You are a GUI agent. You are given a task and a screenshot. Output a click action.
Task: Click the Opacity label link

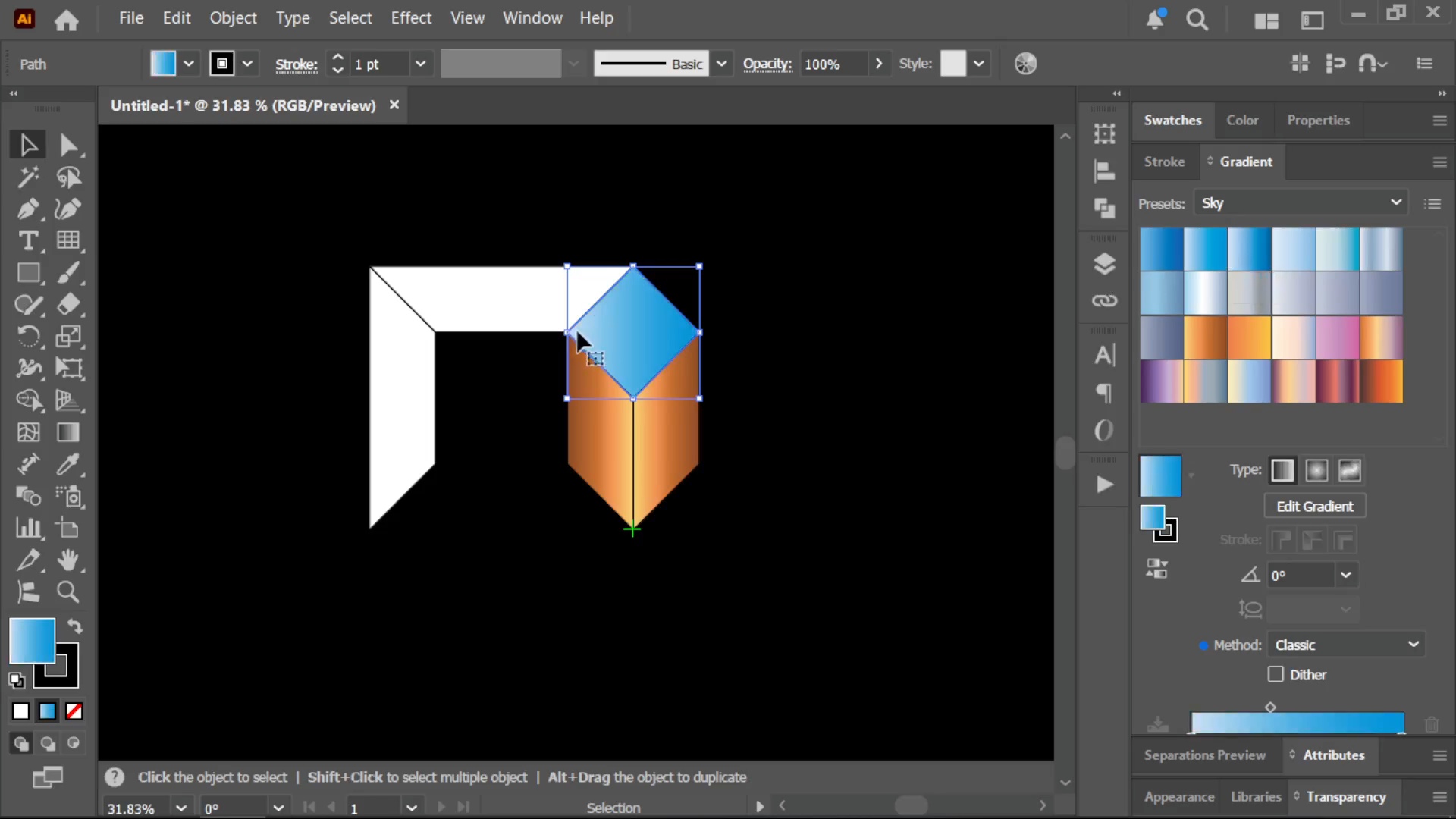[767, 64]
